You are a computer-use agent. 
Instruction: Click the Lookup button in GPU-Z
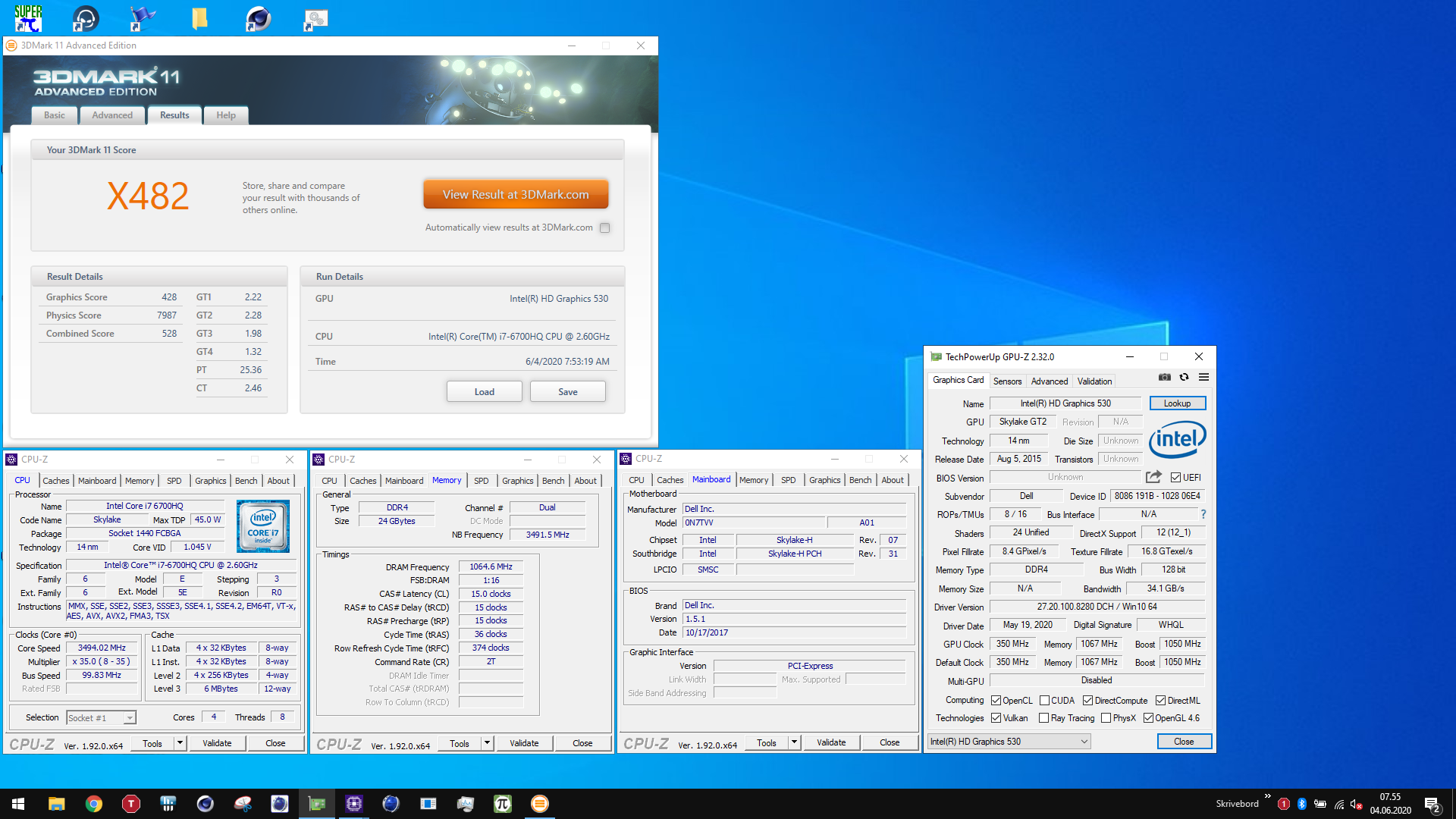pos(1178,403)
